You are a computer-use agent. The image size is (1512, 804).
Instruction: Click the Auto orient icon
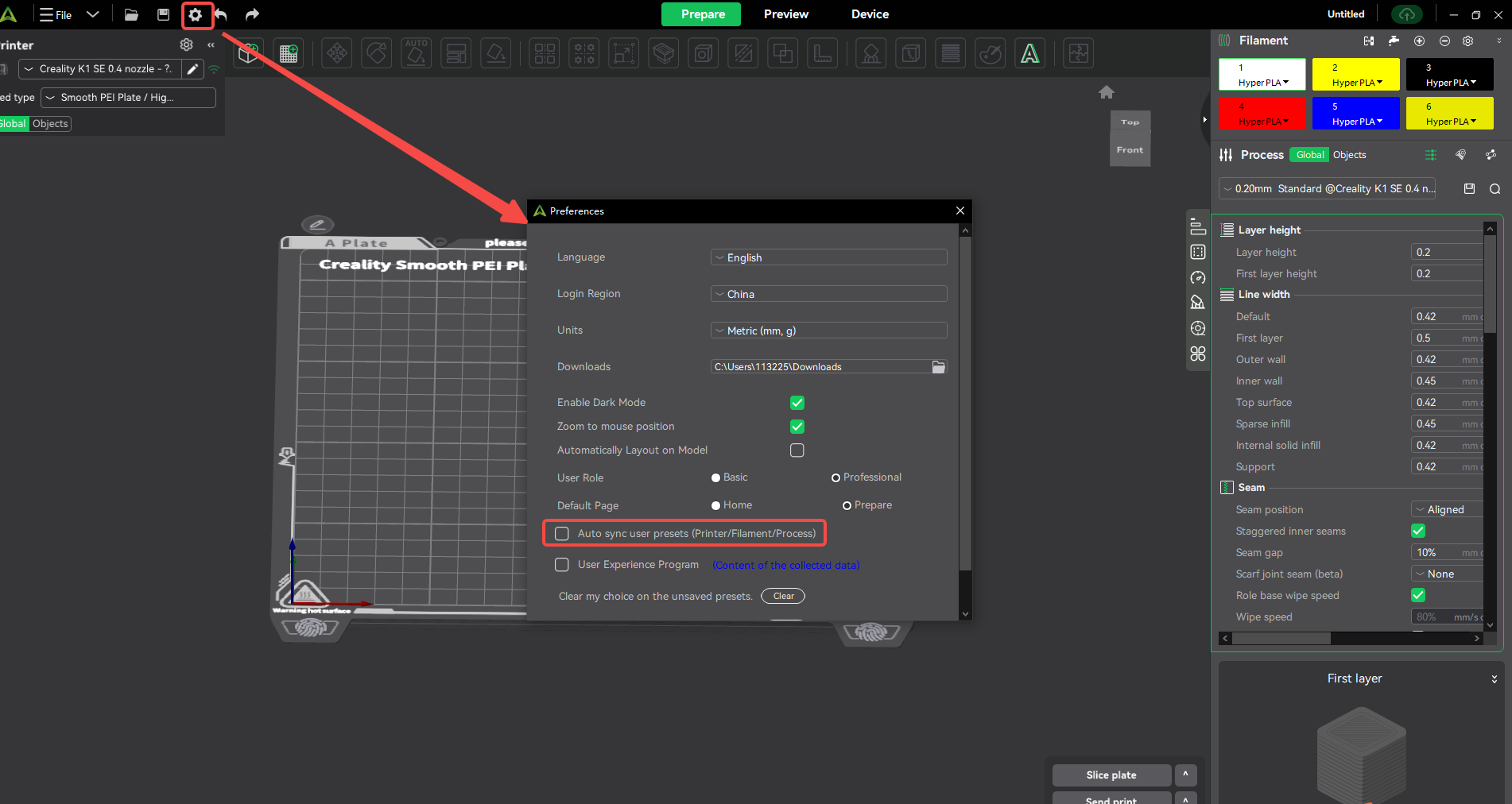click(417, 53)
